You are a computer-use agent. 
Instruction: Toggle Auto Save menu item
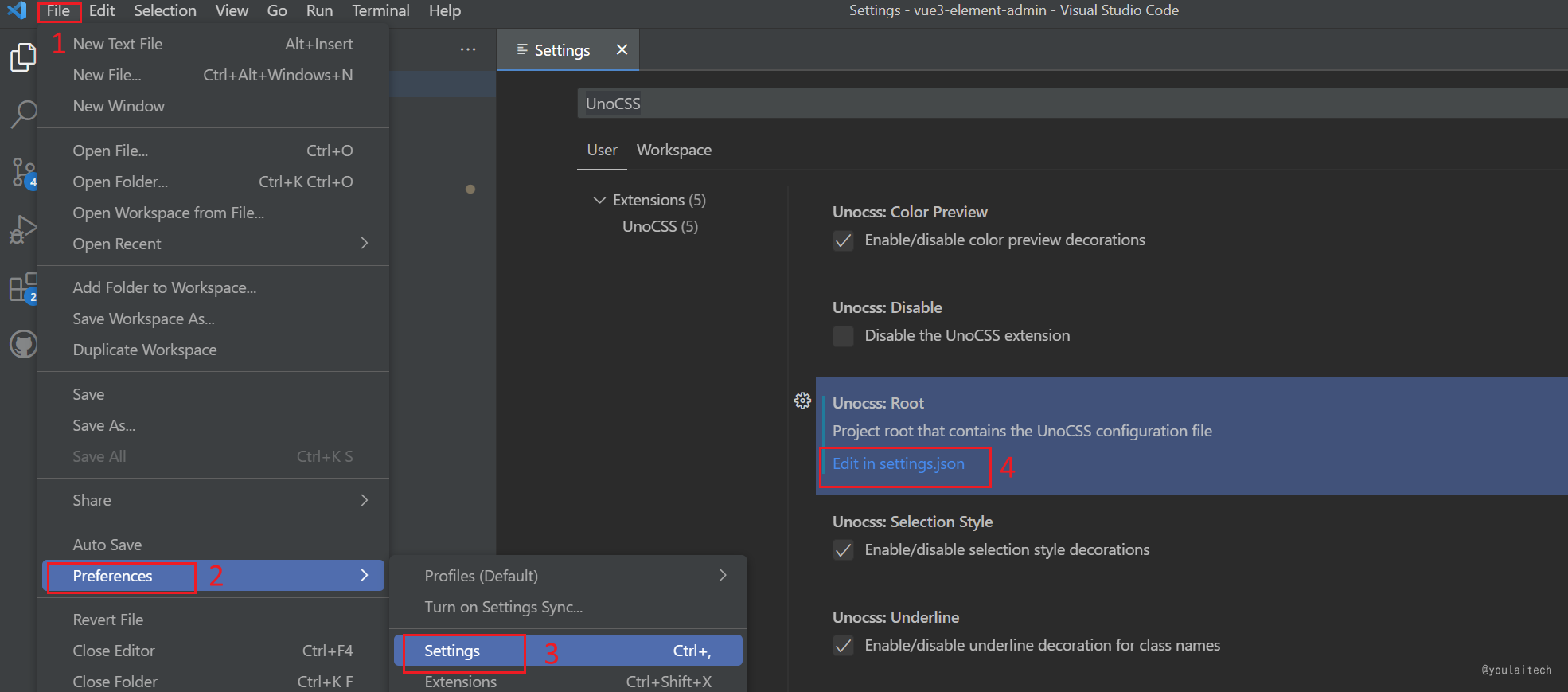(x=213, y=545)
